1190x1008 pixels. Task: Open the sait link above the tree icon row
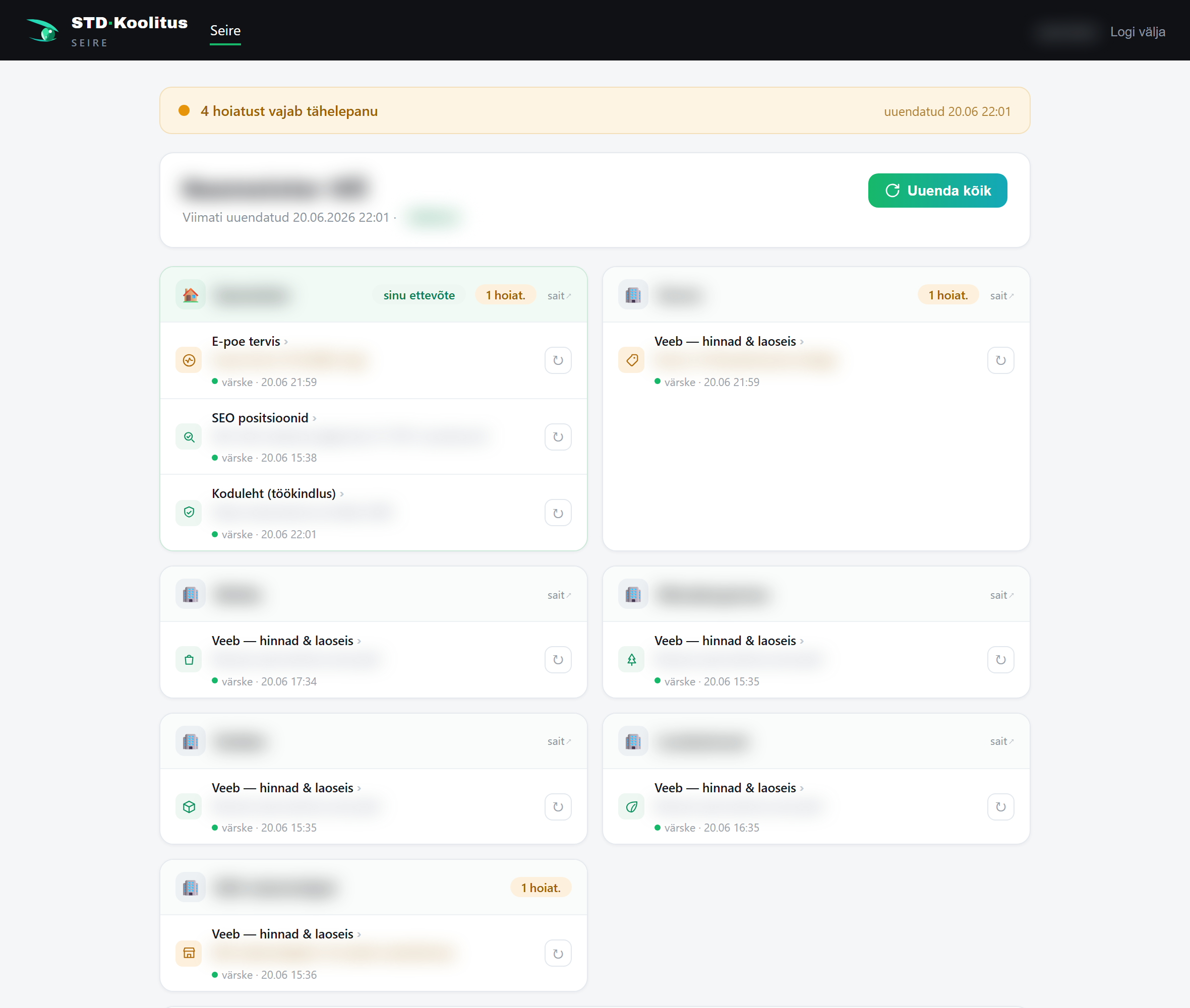pyautogui.click(x=1002, y=595)
